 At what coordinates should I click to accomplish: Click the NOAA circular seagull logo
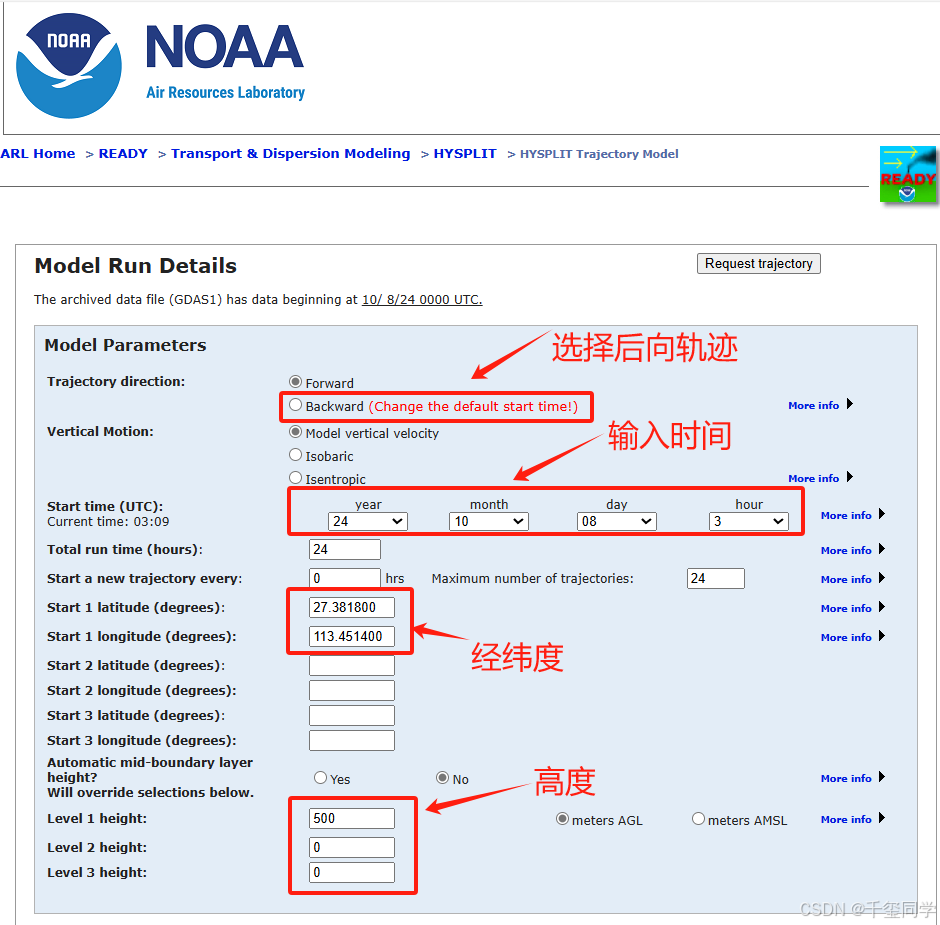pos(67,63)
